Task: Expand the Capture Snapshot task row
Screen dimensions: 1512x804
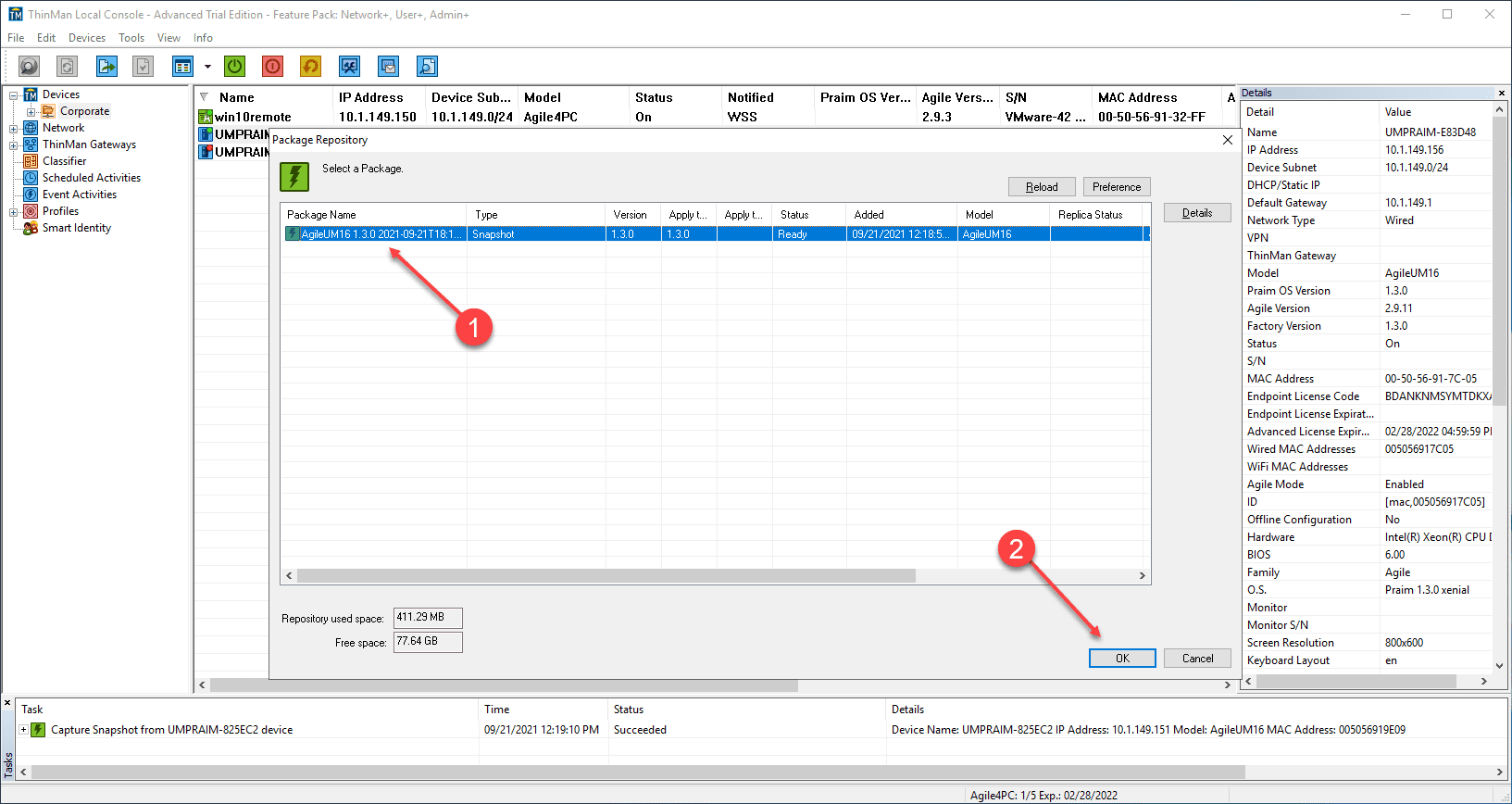Action: click(23, 730)
